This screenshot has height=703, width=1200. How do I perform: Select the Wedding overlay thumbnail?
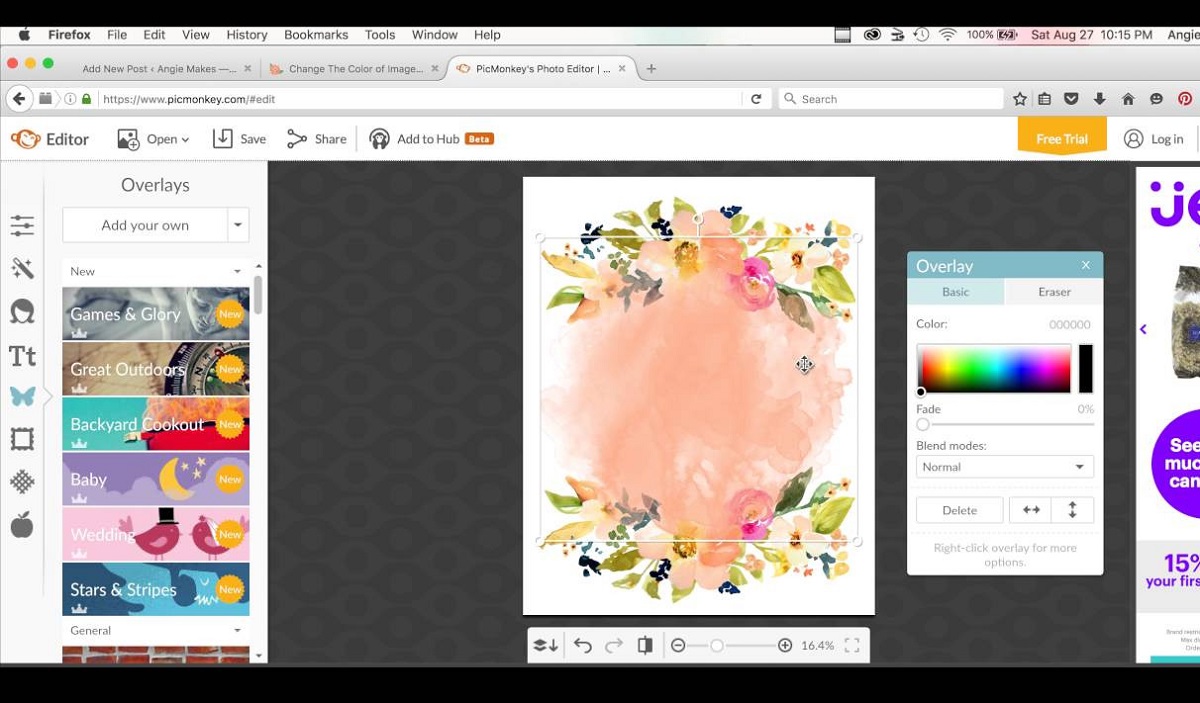(x=156, y=534)
